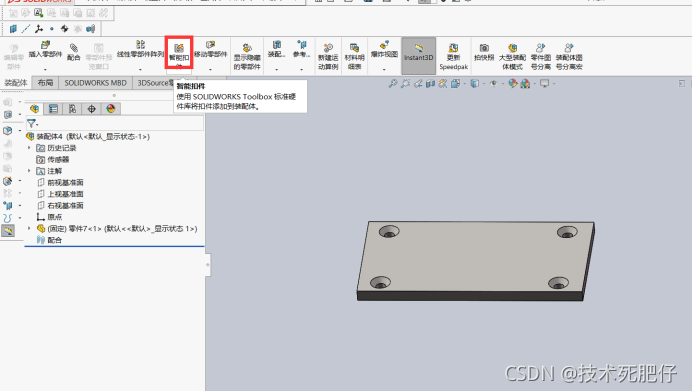
Task: Open View Settings monitor icon
Action: (544, 83)
